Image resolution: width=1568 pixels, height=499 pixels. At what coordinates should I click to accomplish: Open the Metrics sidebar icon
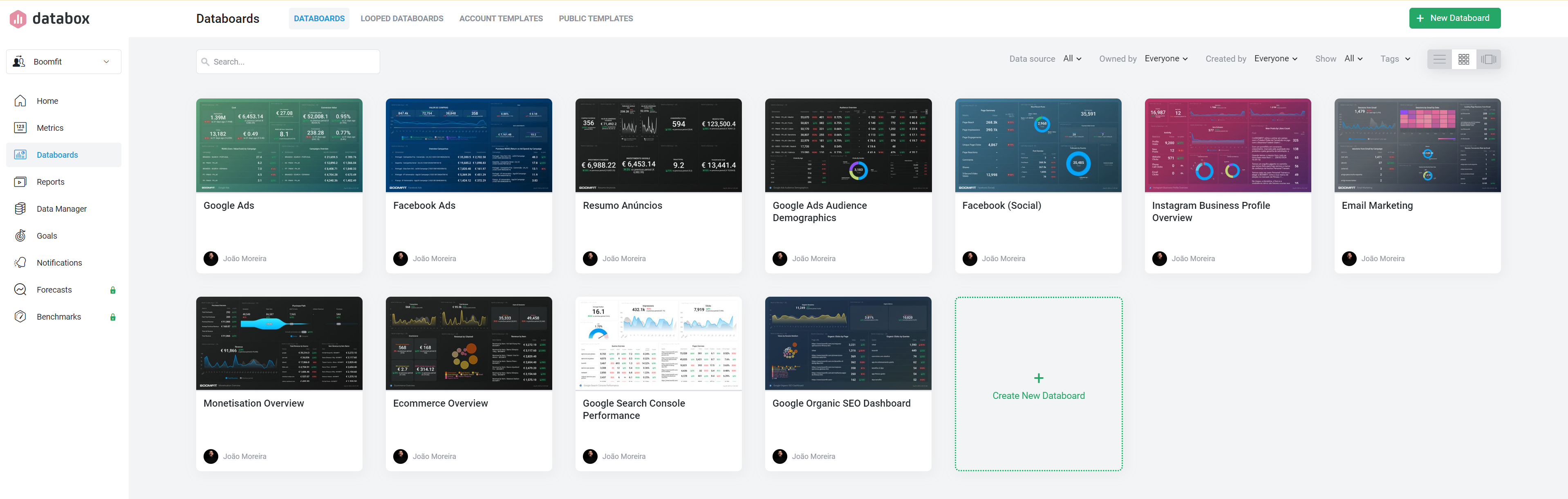(20, 128)
